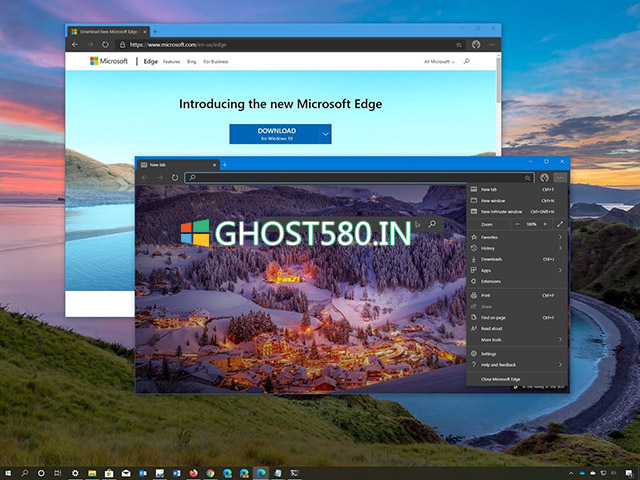
Task: Click the highlighted three-dot Settings and more button
Action: click(x=560, y=178)
